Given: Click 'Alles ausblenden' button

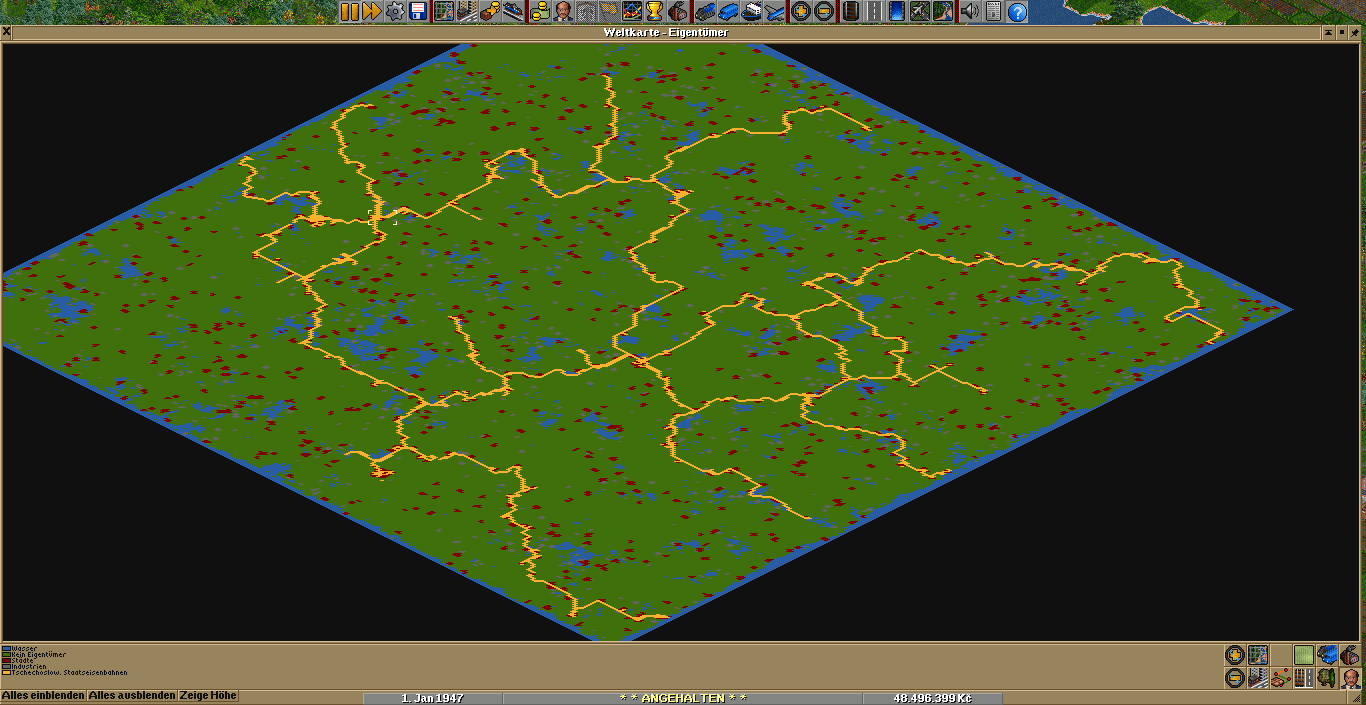Looking at the screenshot, I should [132, 696].
